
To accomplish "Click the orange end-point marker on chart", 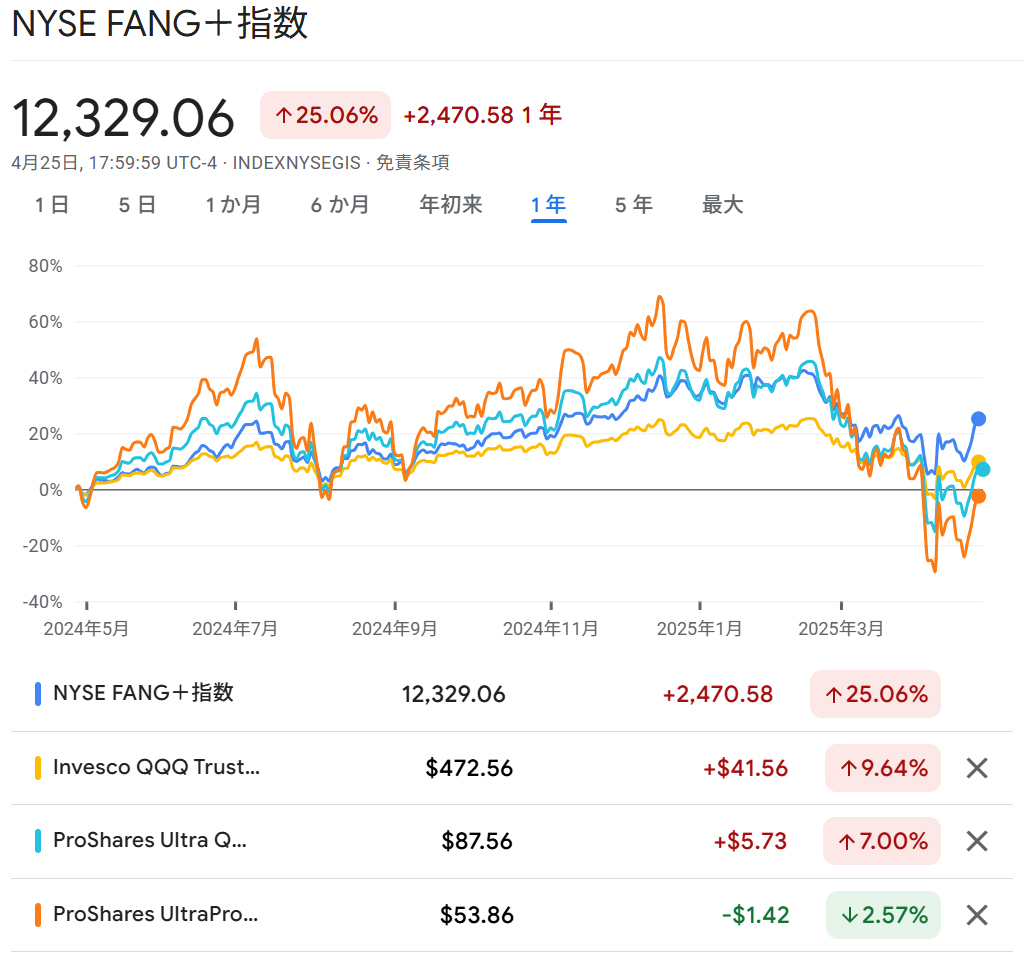I will click(978, 496).
